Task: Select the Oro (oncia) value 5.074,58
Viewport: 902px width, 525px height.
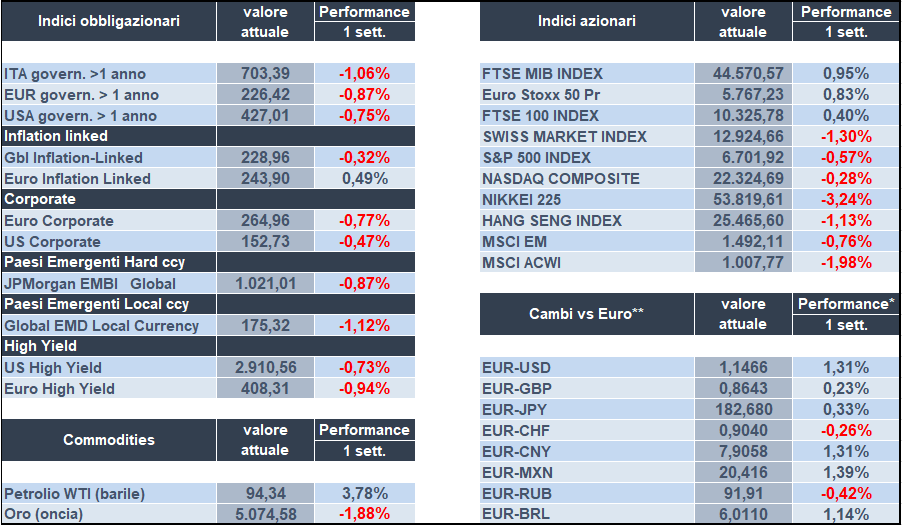Action: [265, 514]
